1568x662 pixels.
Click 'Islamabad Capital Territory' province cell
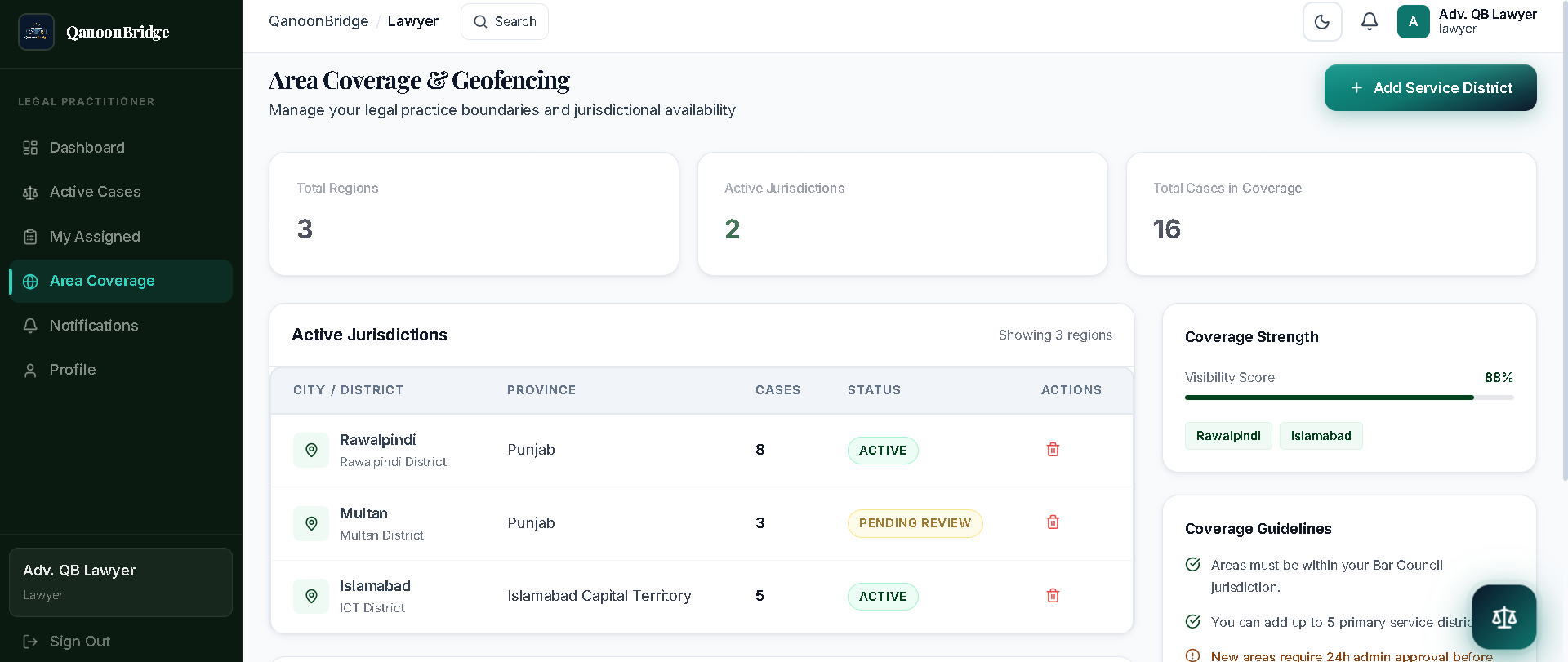(x=599, y=596)
